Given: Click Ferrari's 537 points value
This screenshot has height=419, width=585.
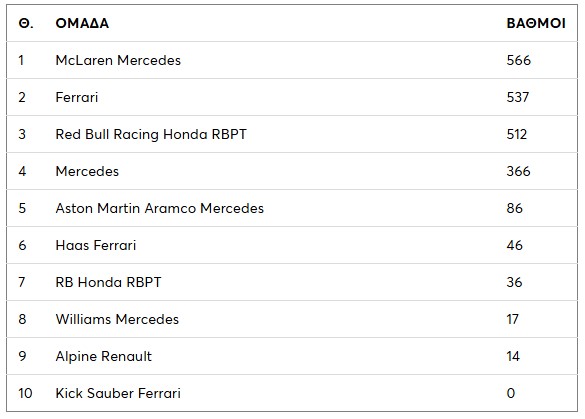Looking at the screenshot, I should pos(517,97).
